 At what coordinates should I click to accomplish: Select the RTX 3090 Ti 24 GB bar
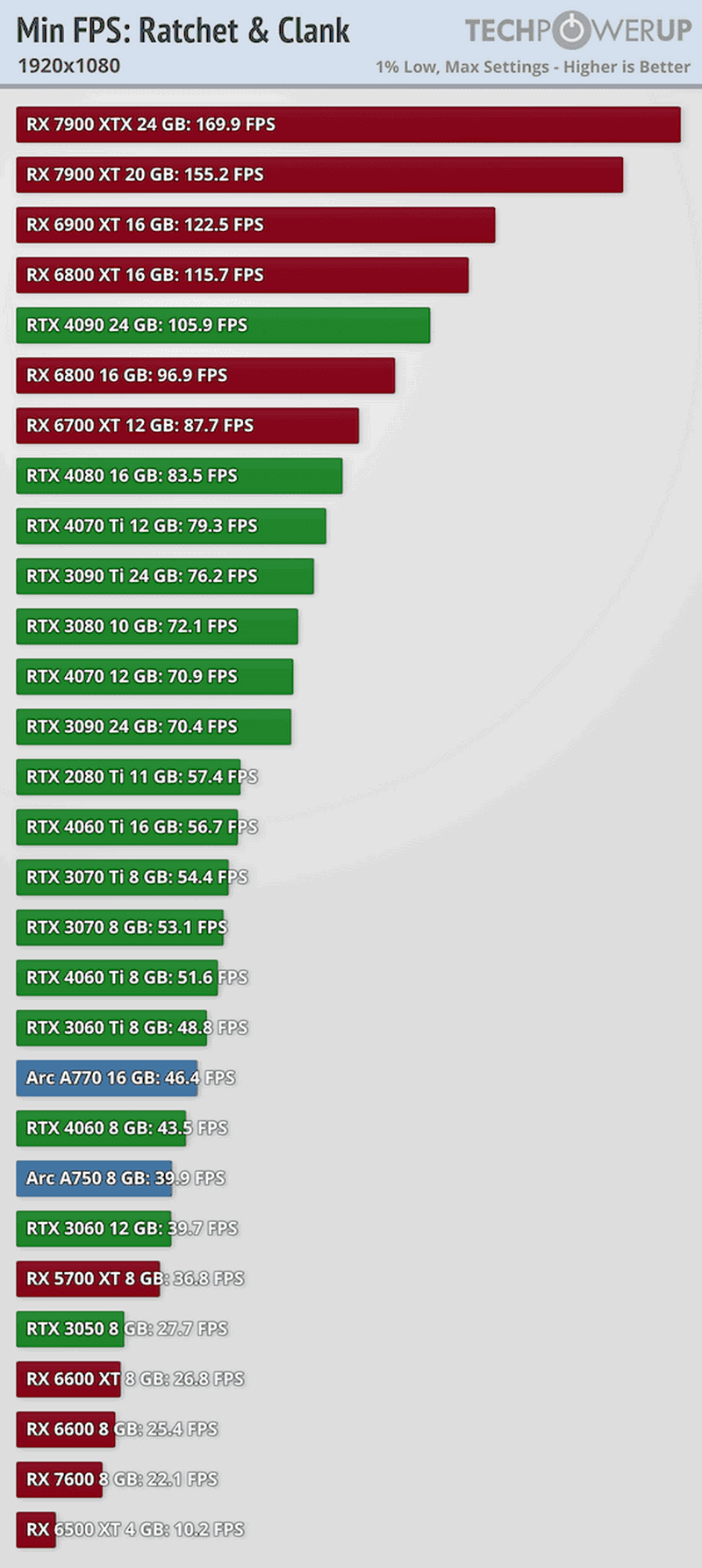point(165,576)
